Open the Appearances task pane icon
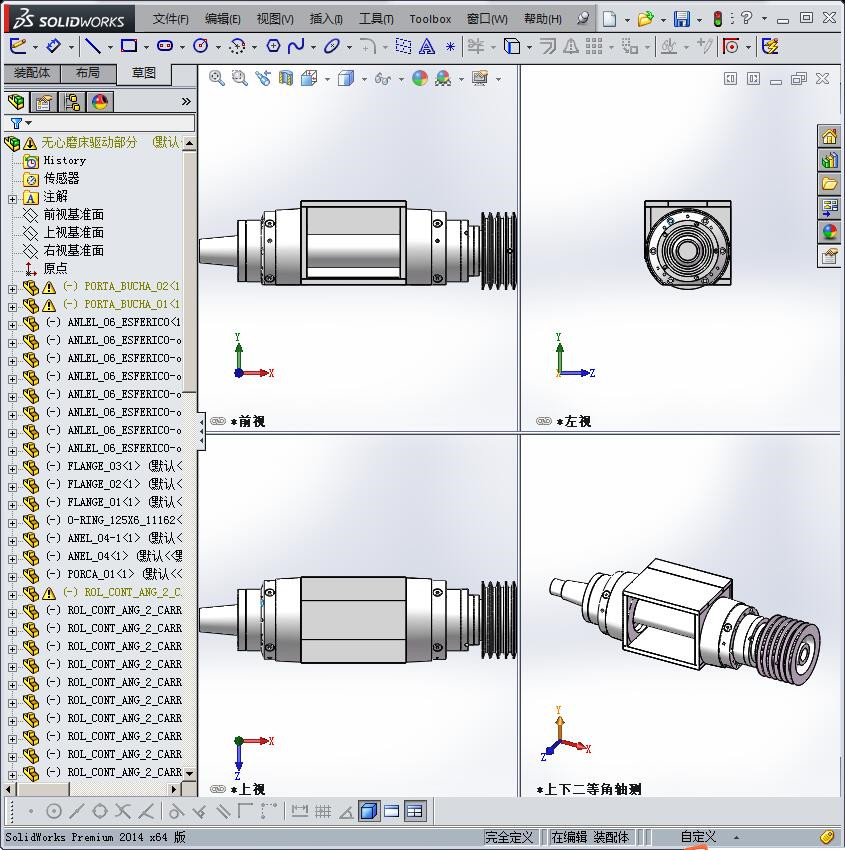This screenshot has width=845, height=850. point(829,233)
